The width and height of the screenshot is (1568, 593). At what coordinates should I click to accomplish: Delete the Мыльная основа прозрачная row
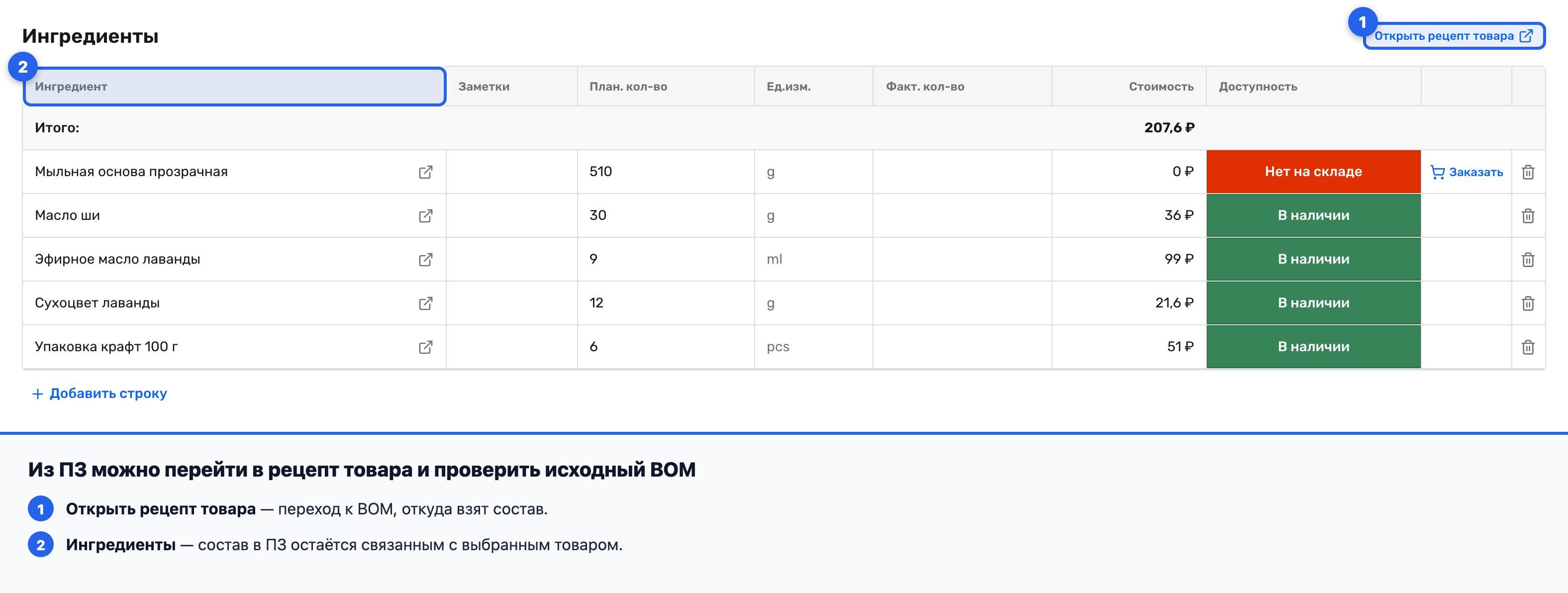point(1528,172)
